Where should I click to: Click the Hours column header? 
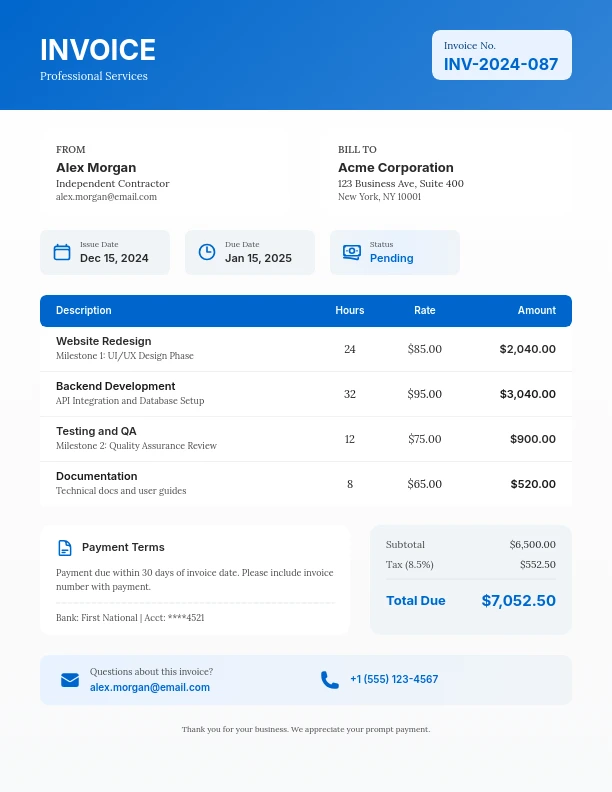350,311
